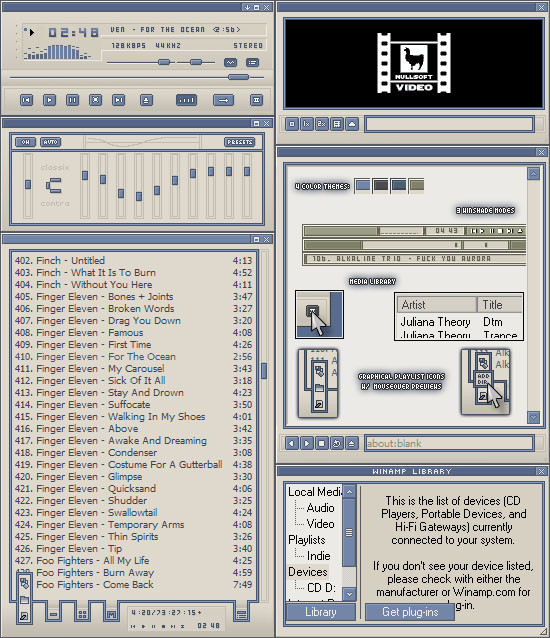Toggle repeat arrow button in main player
Viewport: 550px width, 638px height.
click(x=223, y=100)
